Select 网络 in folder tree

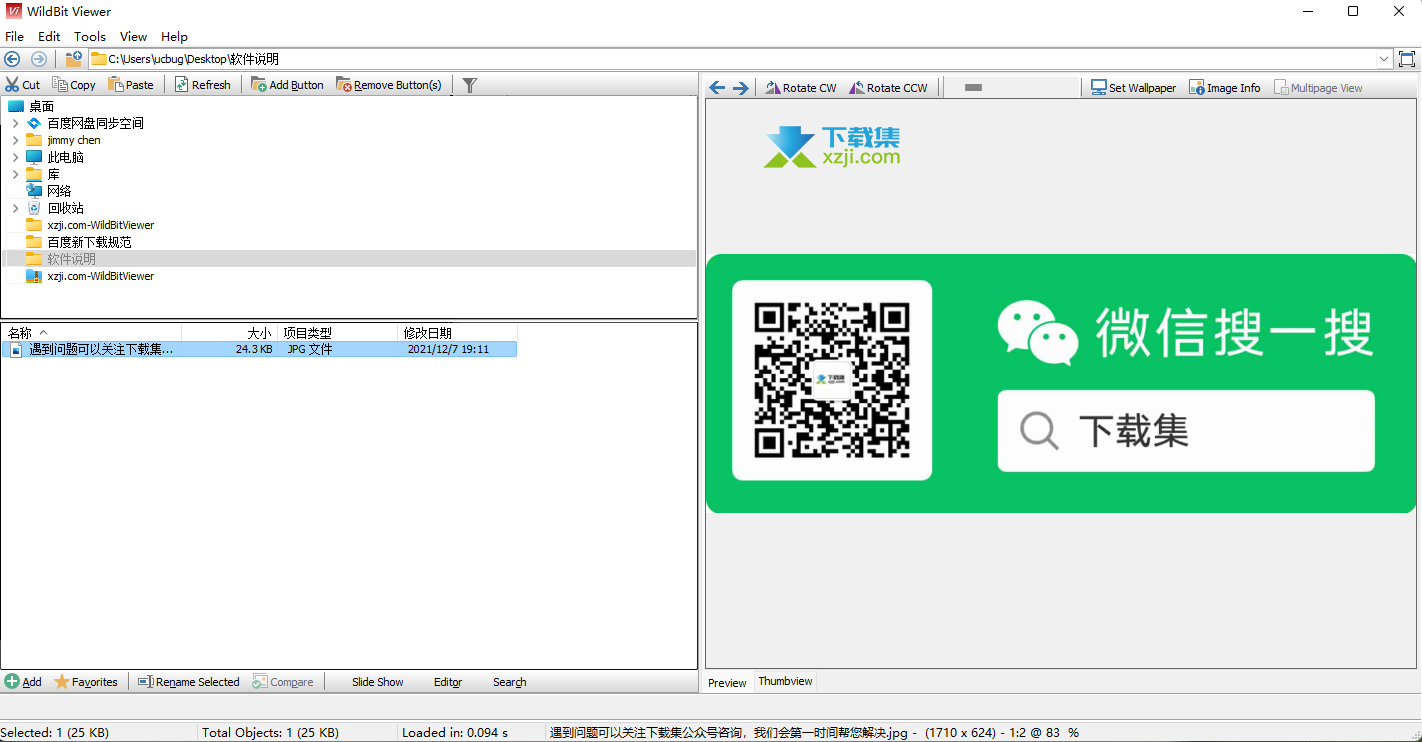point(59,191)
